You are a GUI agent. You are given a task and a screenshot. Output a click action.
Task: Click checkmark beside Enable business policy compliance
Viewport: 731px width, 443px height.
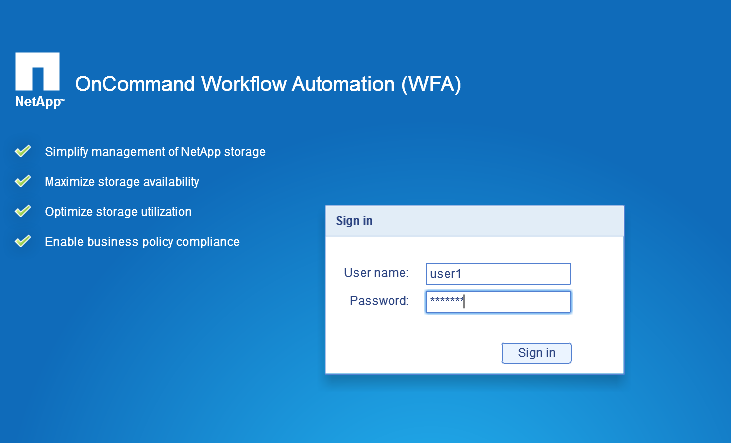23,242
